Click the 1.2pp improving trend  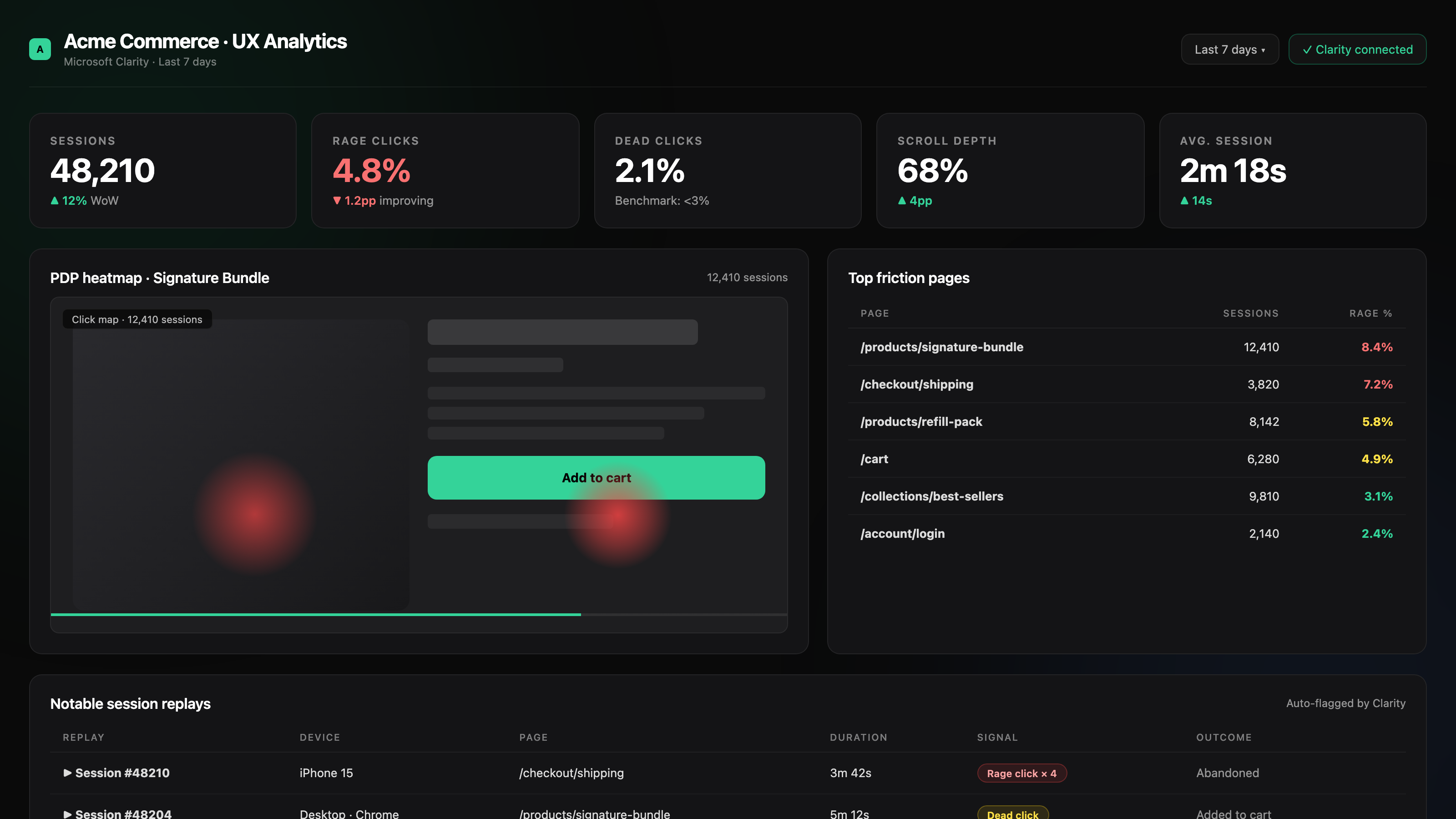point(383,201)
